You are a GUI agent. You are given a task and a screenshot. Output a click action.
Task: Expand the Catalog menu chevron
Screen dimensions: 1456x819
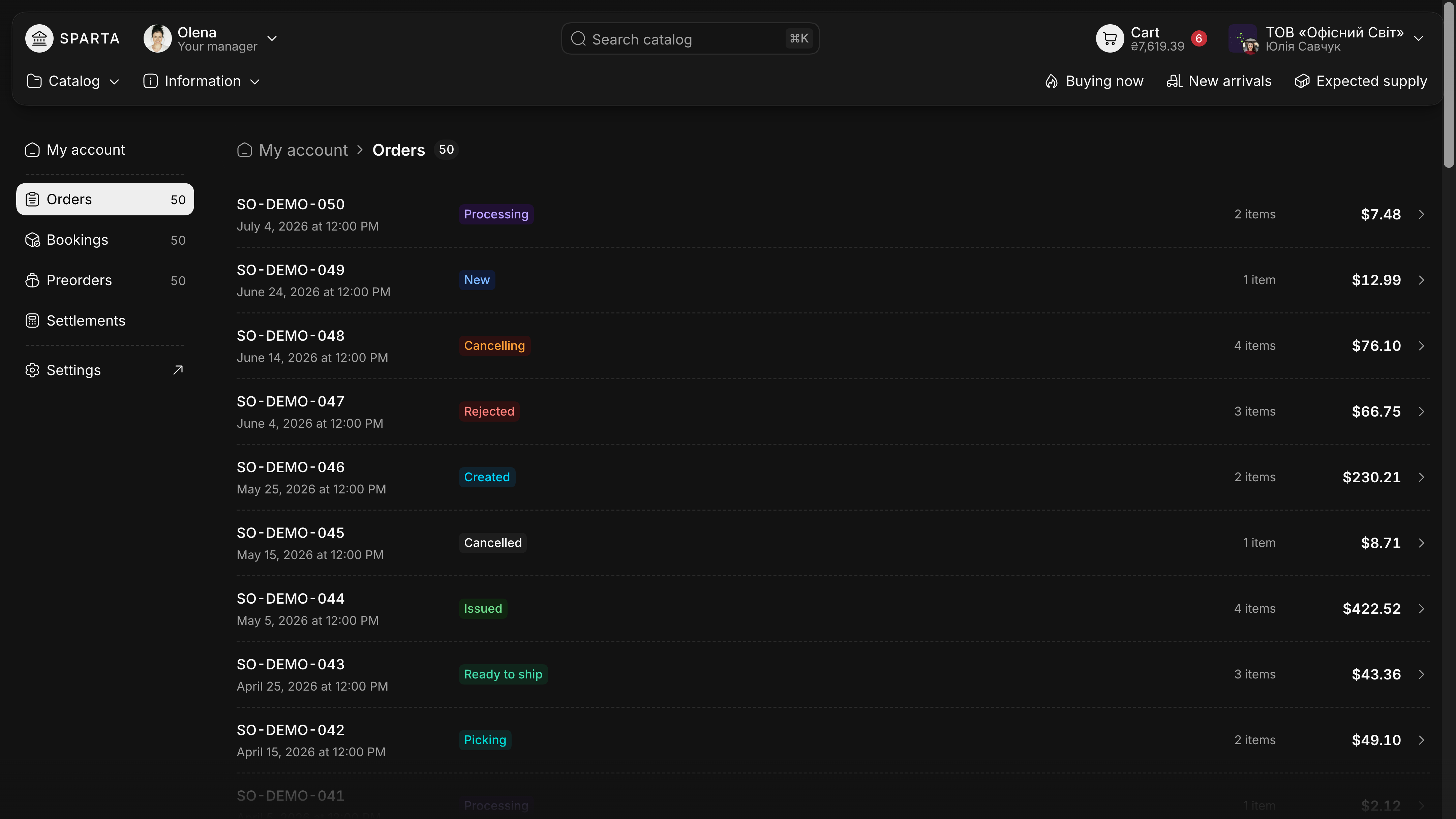point(114,82)
